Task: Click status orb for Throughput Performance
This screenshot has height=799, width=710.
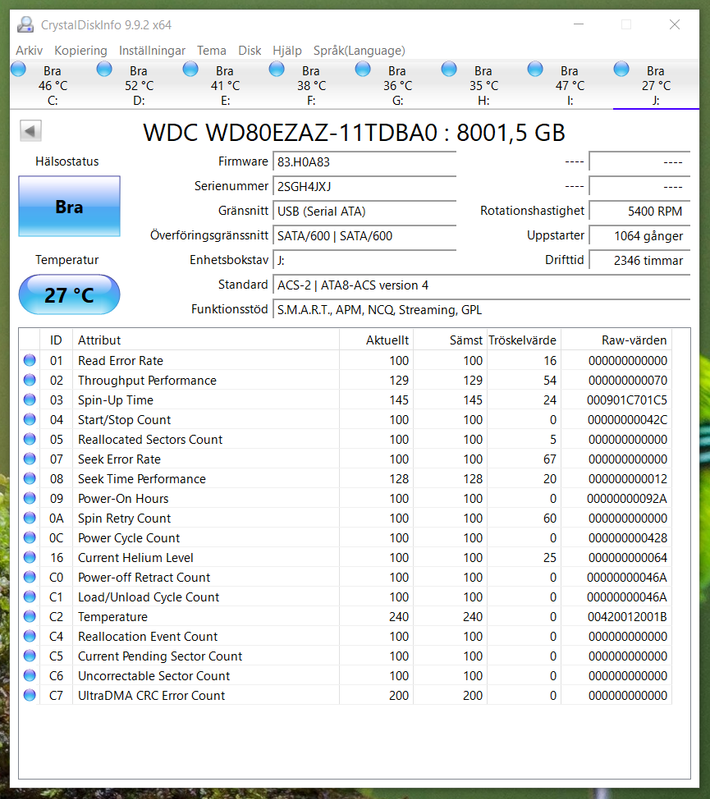Action: (x=30, y=380)
